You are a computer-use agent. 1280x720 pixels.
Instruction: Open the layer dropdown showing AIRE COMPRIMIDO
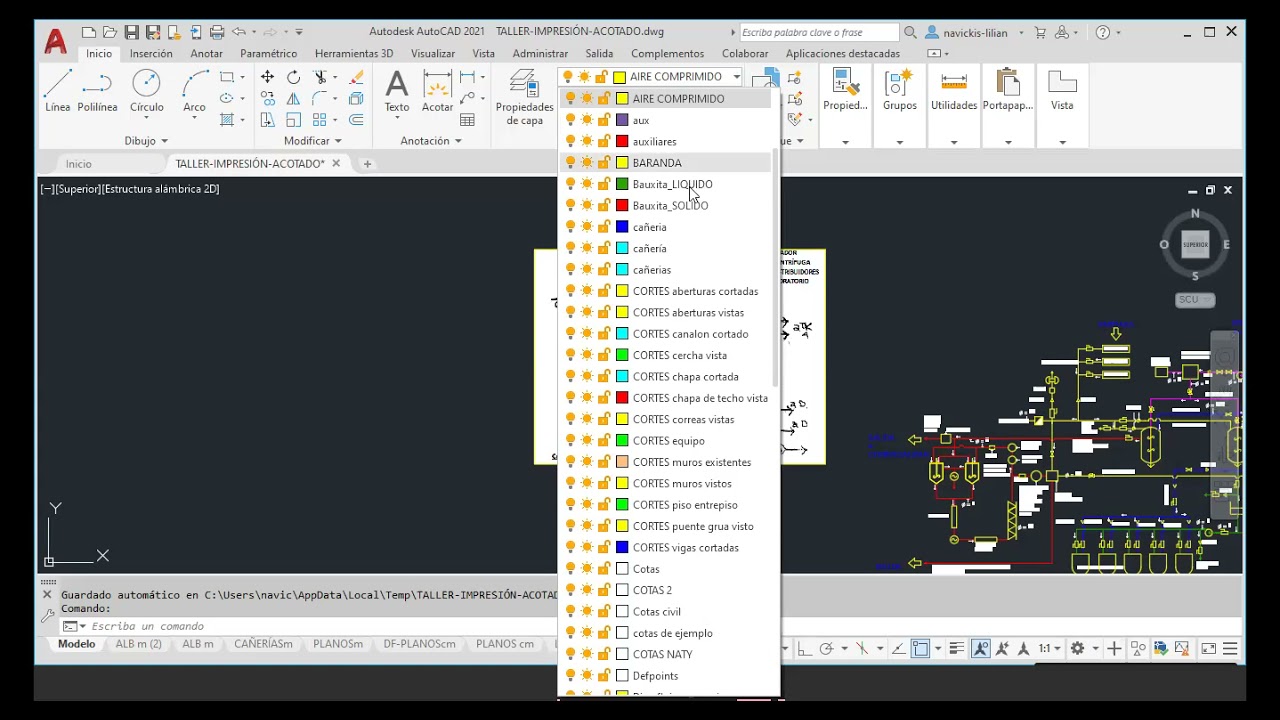736,77
